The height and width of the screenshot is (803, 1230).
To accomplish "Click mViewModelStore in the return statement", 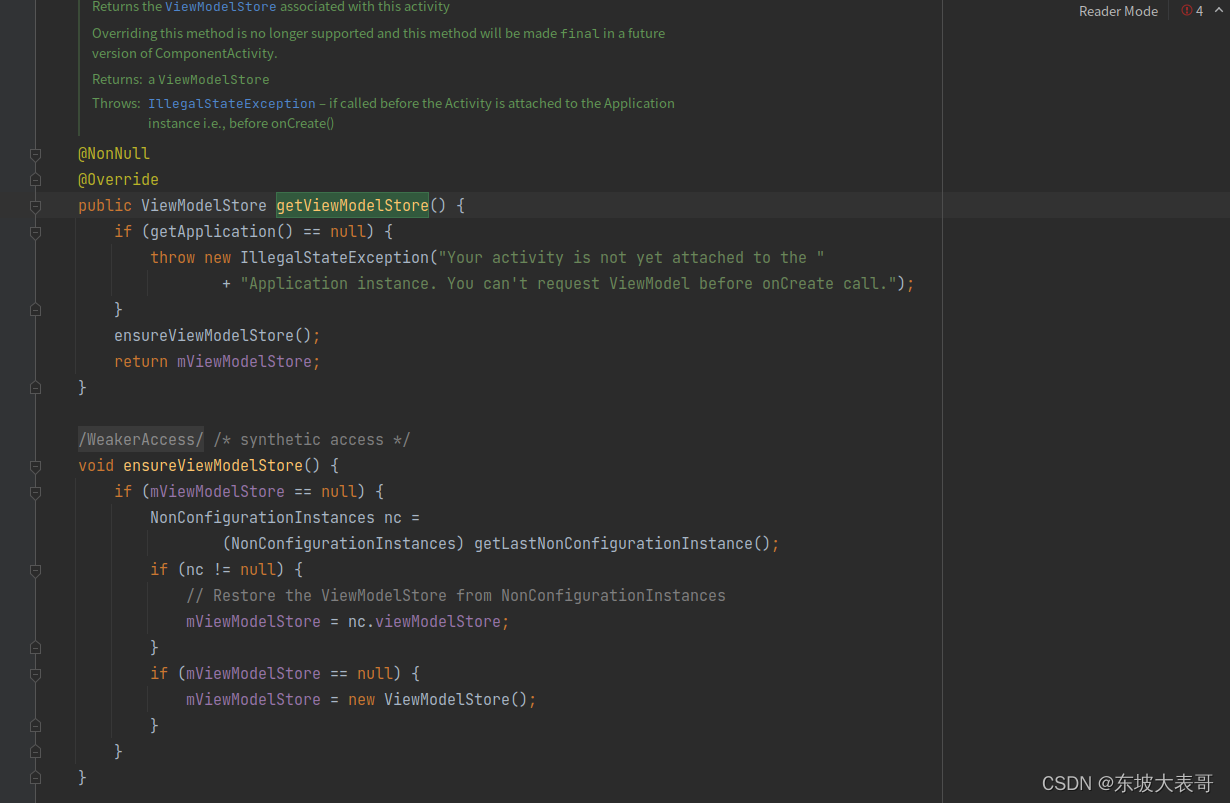I will click(244, 361).
